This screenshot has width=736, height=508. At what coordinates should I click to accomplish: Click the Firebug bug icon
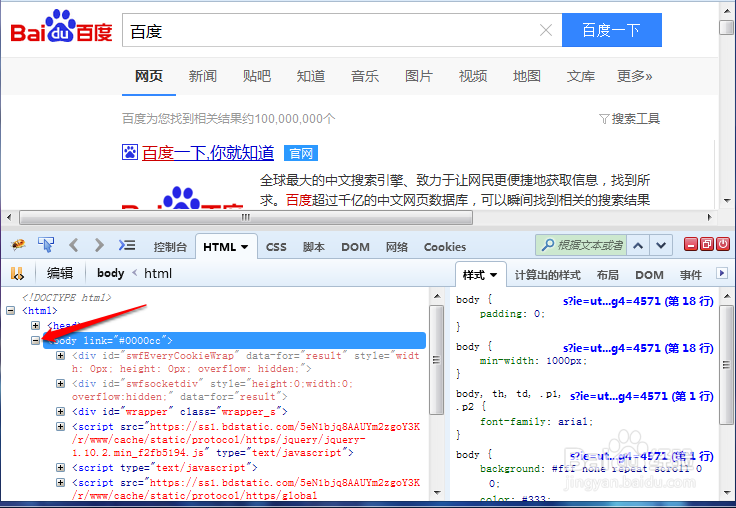coord(18,245)
